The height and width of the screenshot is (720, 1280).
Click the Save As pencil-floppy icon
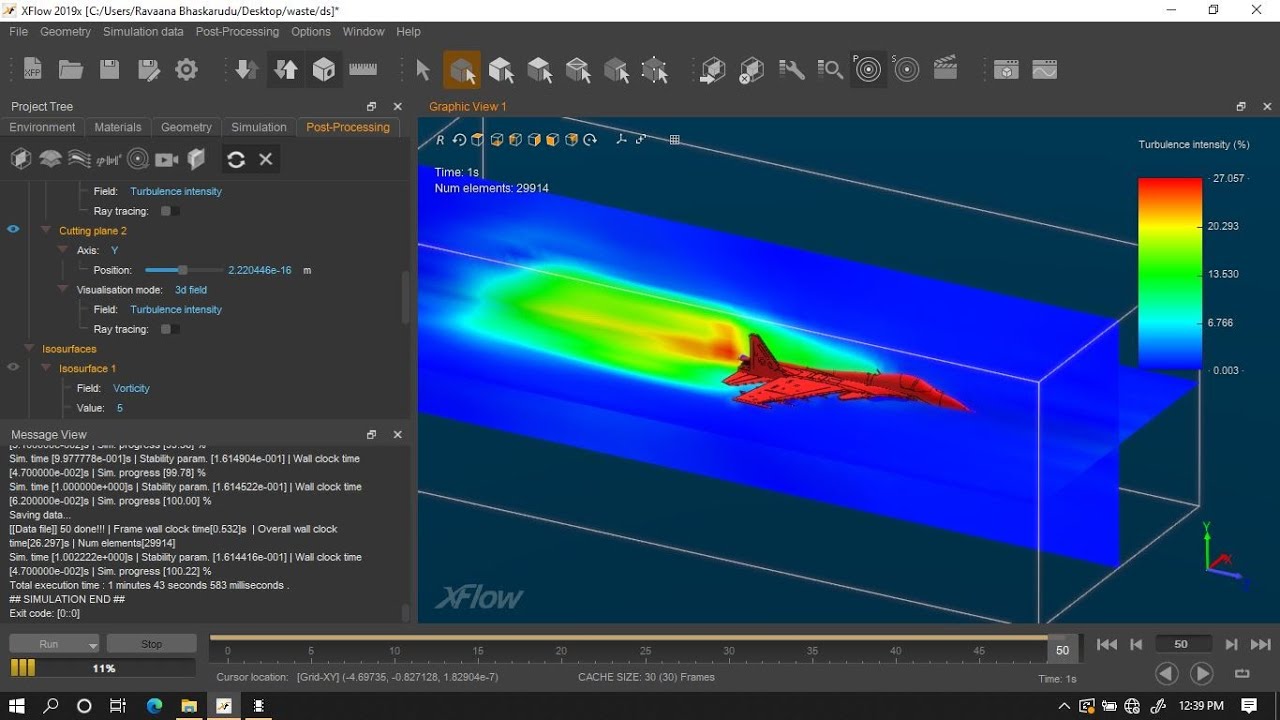[x=148, y=70]
